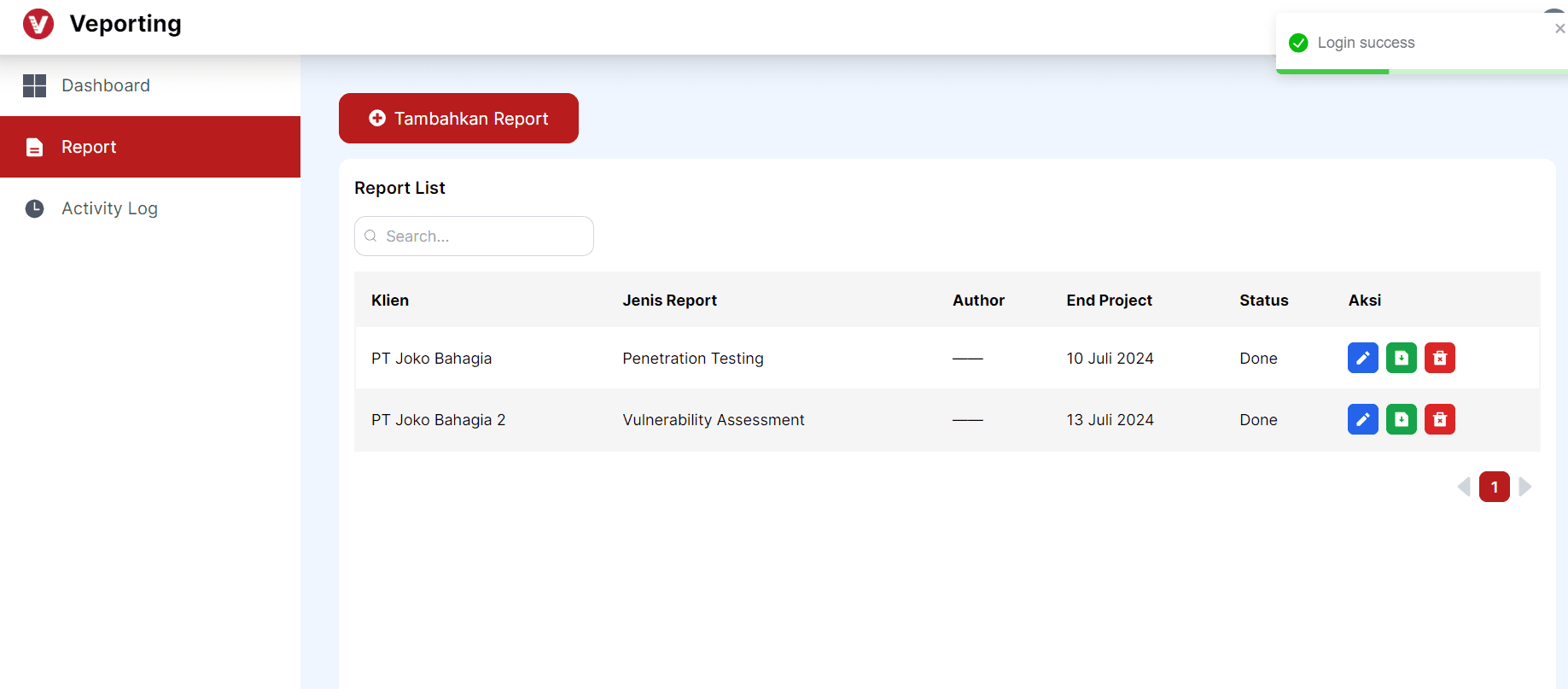Click the magnifier icon in search box
1568x689 pixels.
[x=370, y=236]
